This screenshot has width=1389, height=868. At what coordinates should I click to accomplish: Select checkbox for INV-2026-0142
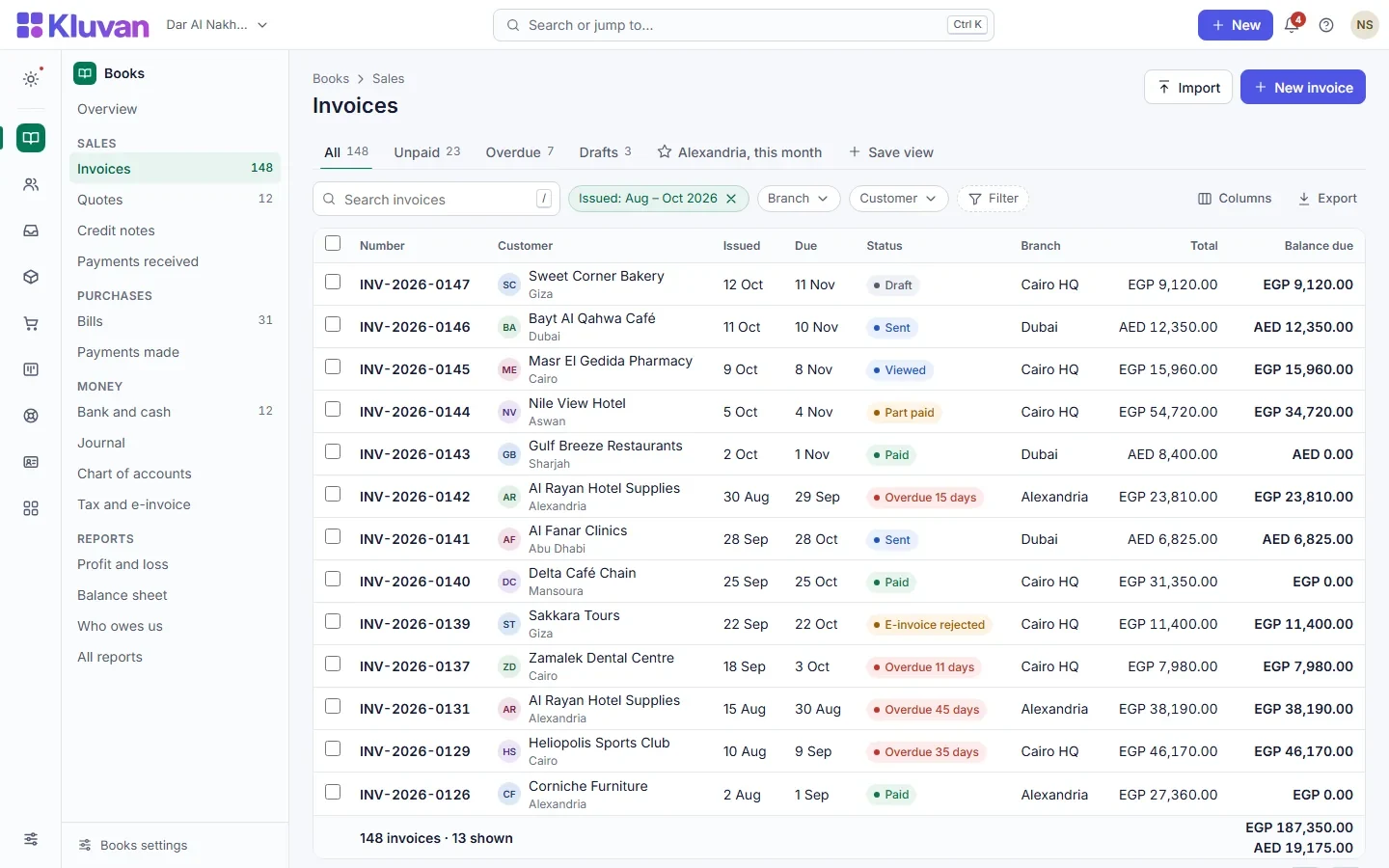[333, 494]
